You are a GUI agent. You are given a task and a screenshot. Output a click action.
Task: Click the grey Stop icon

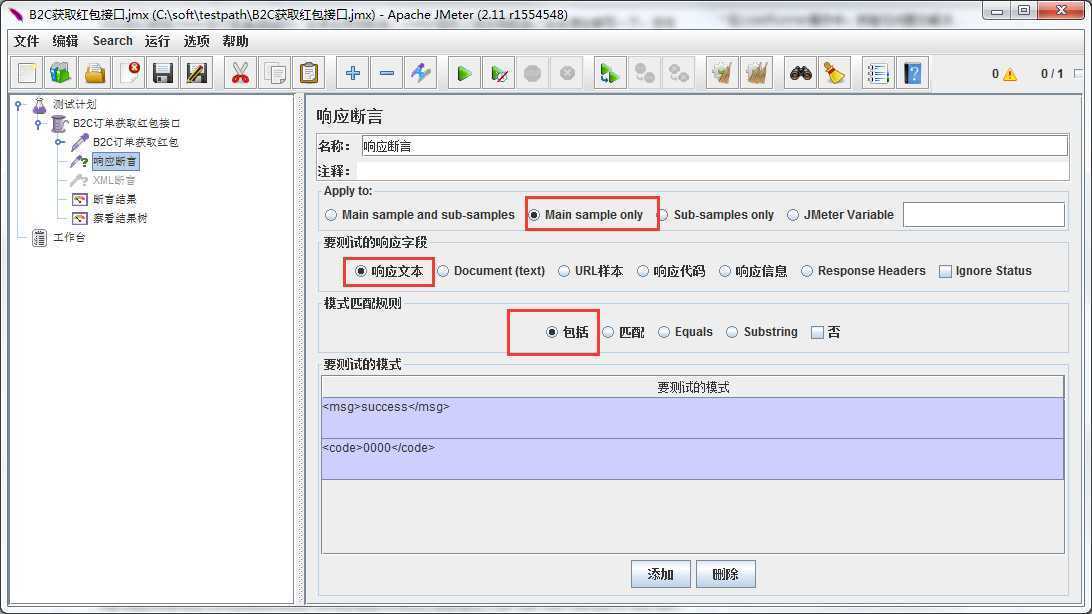click(532, 72)
